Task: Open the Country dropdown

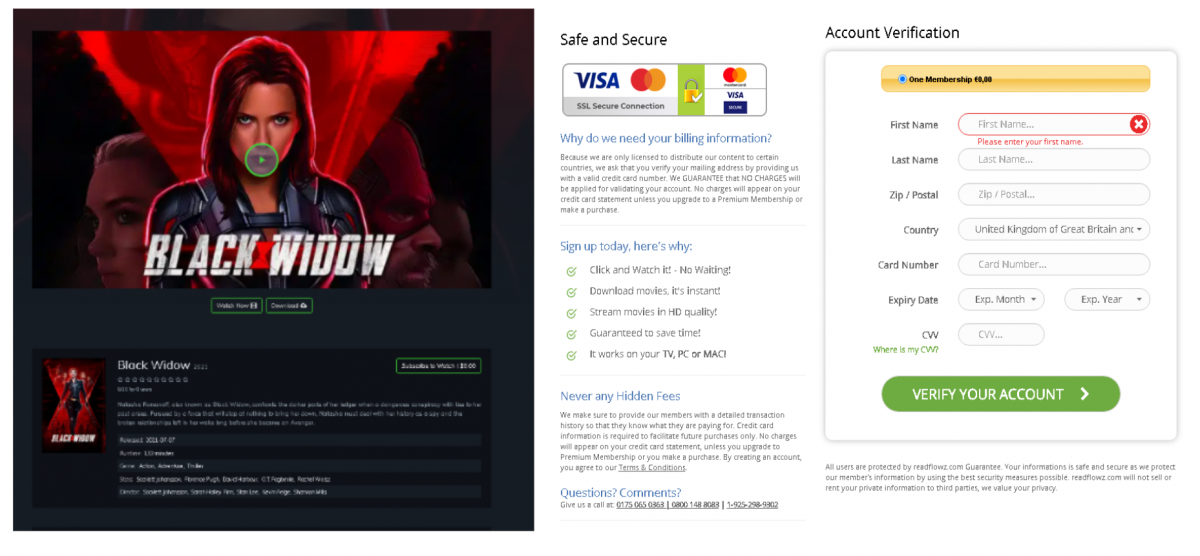Action: tap(1054, 229)
